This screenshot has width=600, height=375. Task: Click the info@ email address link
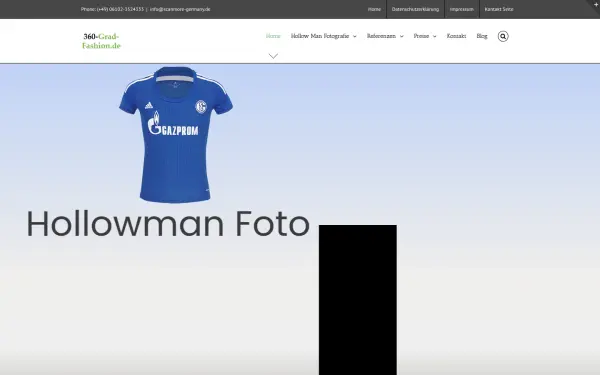coord(180,9)
